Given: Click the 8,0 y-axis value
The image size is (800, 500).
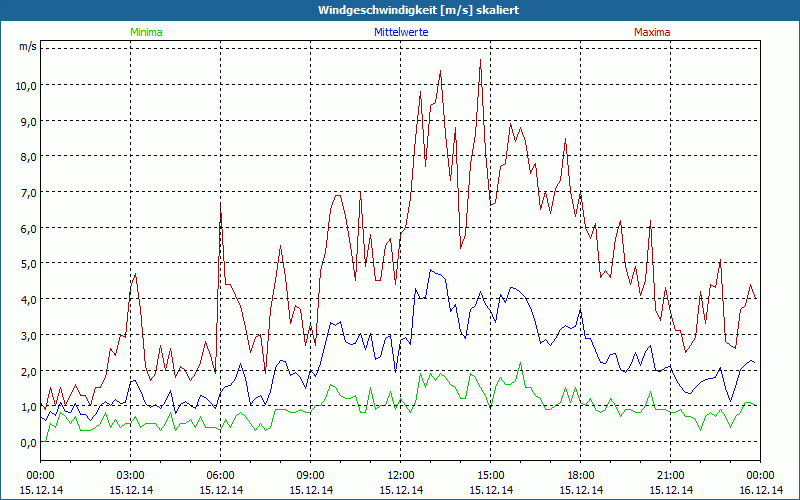Looking at the screenshot, I should [29, 157].
